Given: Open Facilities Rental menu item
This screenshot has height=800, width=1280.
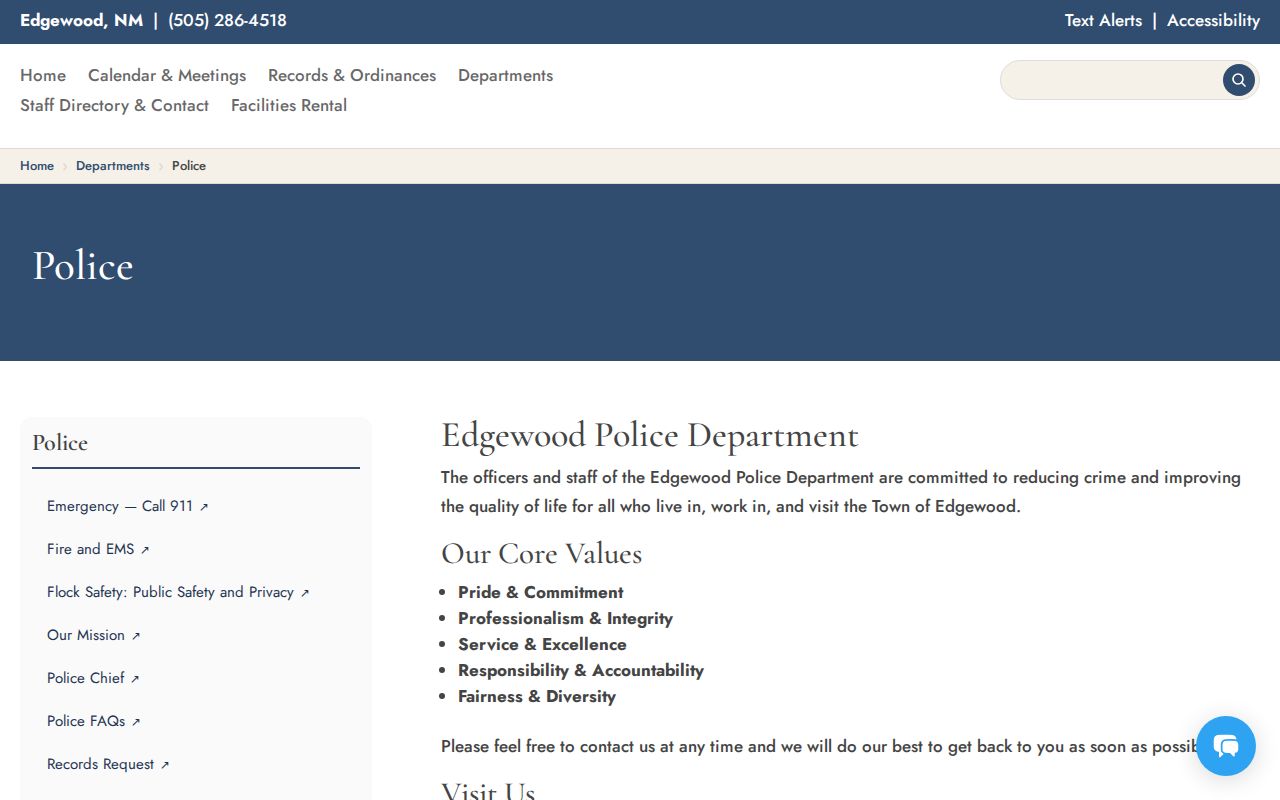Looking at the screenshot, I should [289, 105].
